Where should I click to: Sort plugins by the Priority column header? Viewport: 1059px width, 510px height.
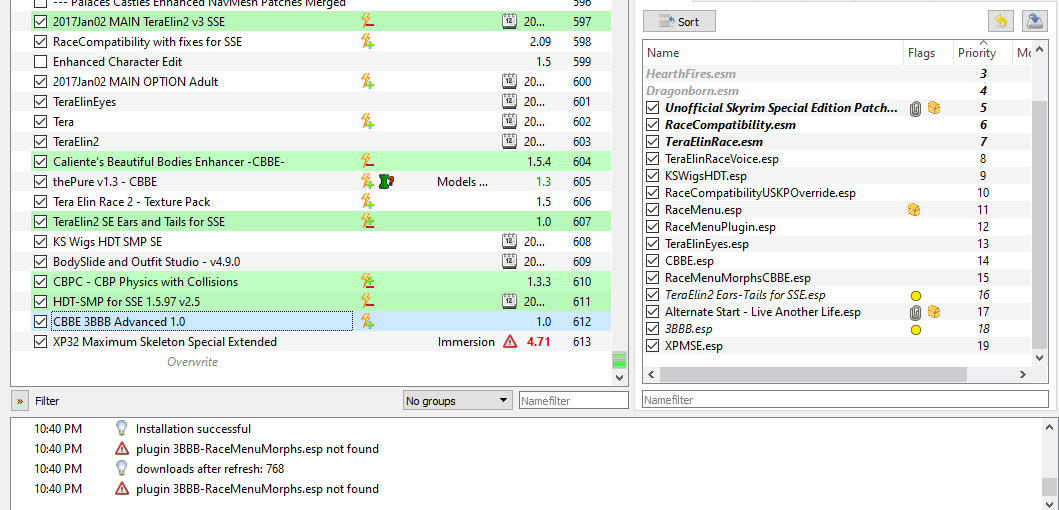(977, 52)
